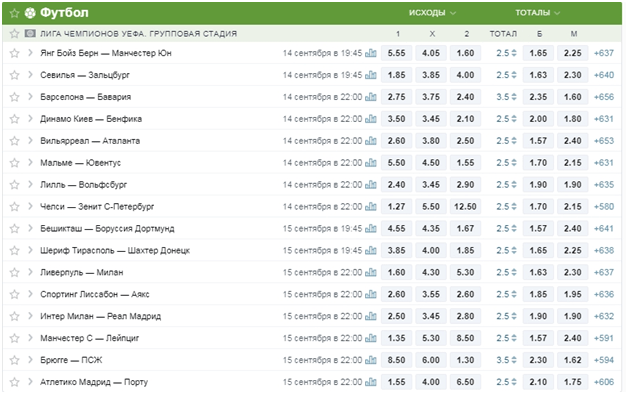Expand the Бешикташ — Боруссия Дортмунд row chevron
Image resolution: width=628 pixels, height=394 pixels.
(30, 228)
